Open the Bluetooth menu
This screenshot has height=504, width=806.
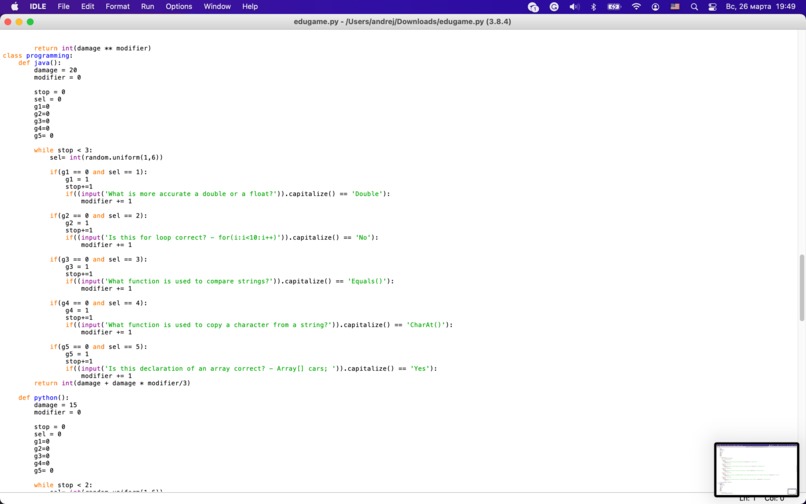tap(593, 7)
